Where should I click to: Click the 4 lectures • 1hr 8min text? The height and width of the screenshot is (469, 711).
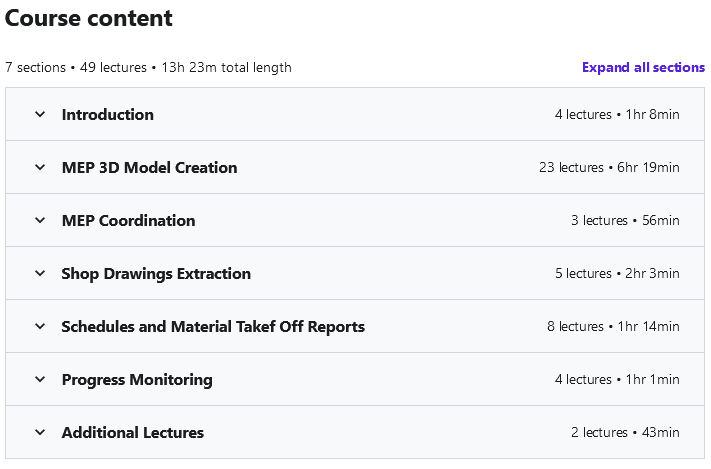tap(617, 114)
